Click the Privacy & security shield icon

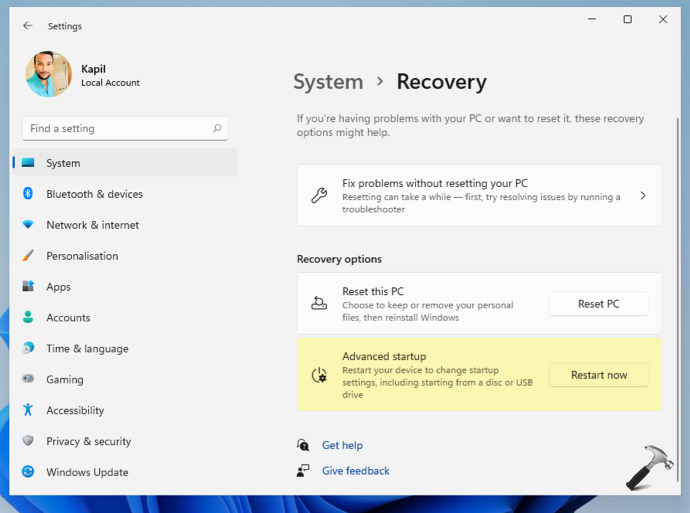[x=28, y=442]
